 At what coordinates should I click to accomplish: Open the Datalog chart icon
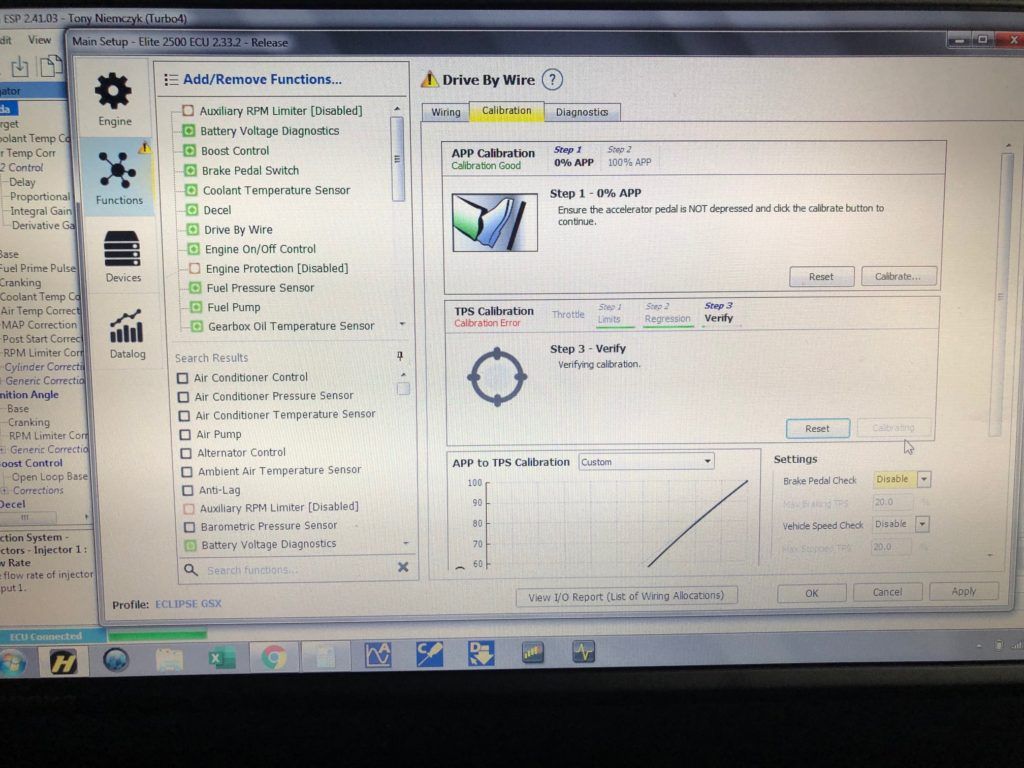(127, 326)
